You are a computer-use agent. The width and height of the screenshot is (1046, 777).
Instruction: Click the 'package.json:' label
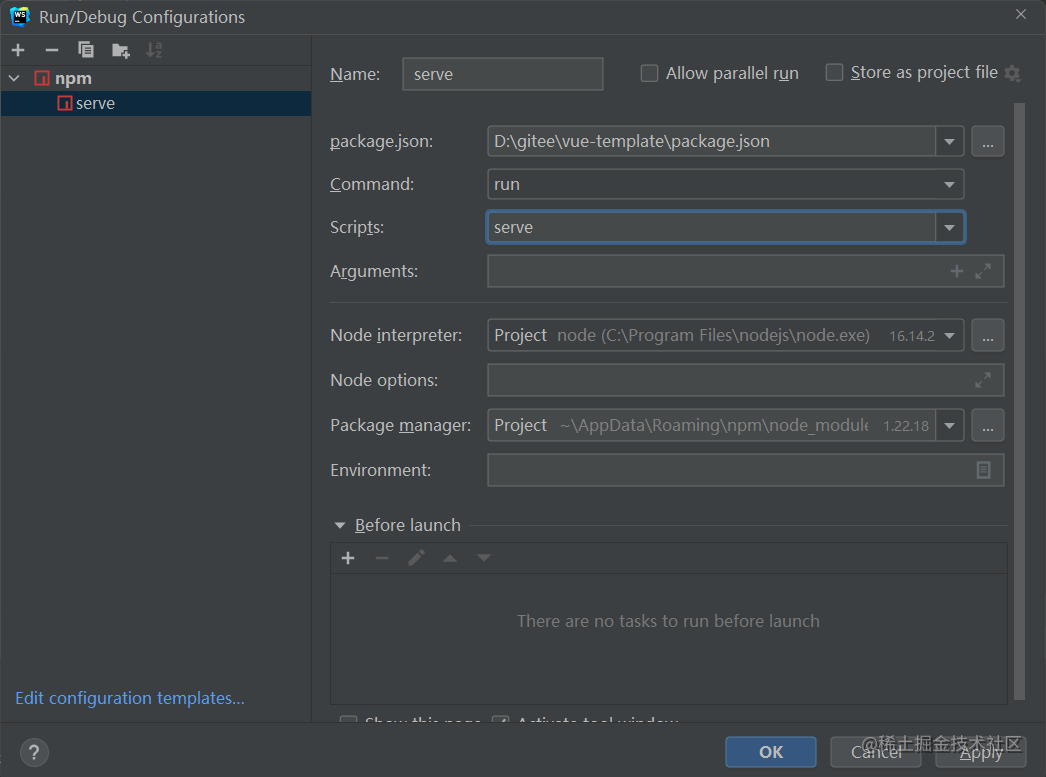point(382,141)
